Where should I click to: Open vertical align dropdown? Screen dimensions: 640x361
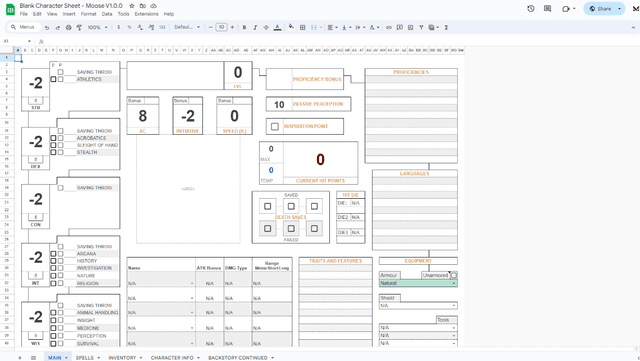click(x=346, y=27)
